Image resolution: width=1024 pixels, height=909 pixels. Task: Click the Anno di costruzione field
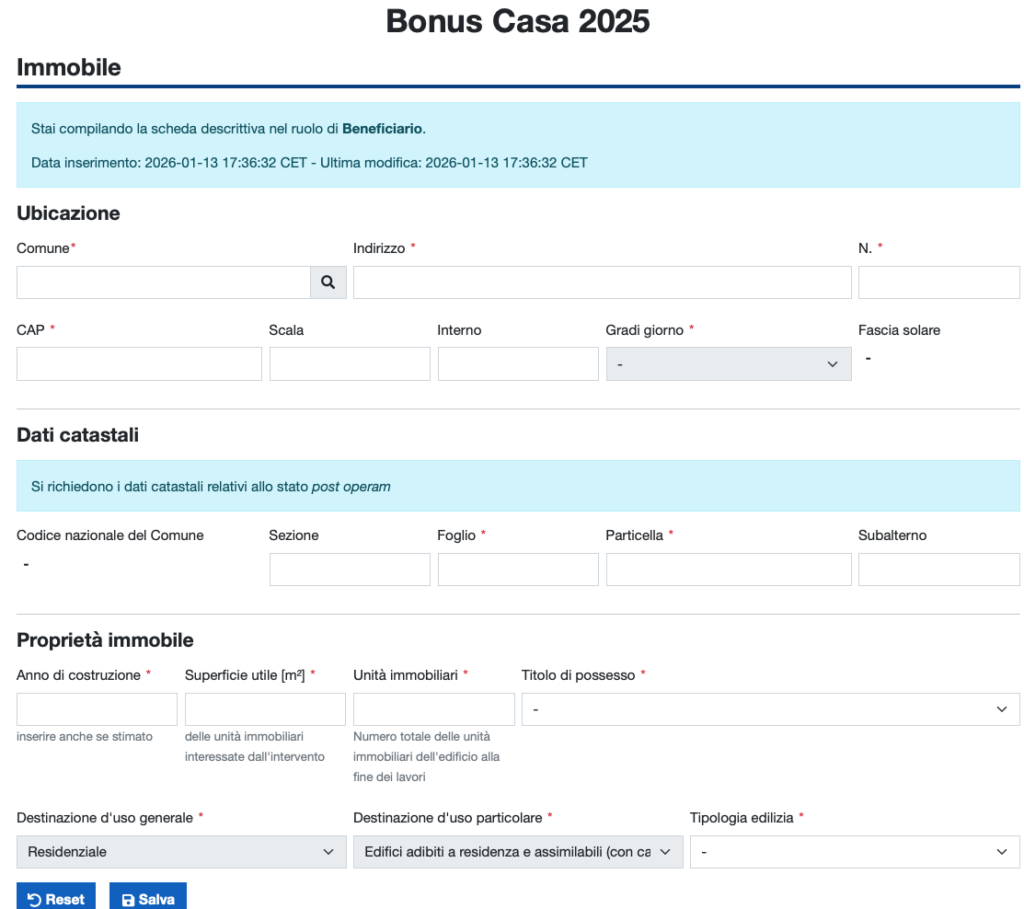(x=97, y=709)
